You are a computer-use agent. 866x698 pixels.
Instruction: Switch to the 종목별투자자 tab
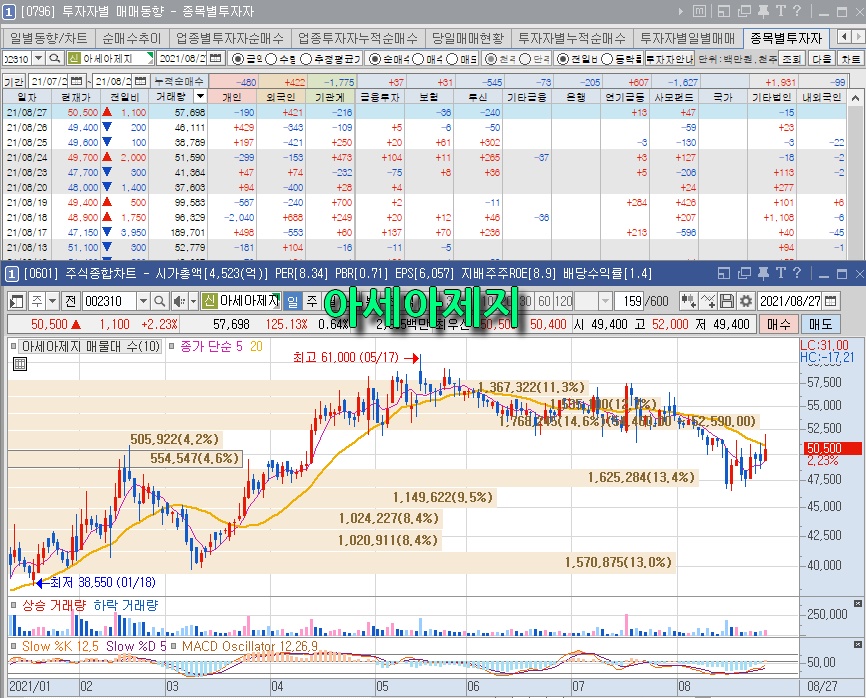coord(786,38)
